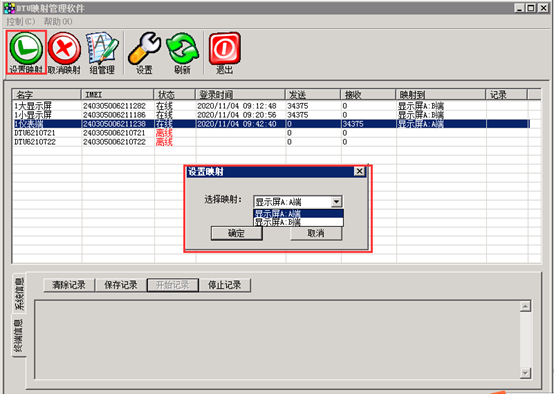Click the 接收 column header
The width and height of the screenshot is (554, 394).
[368, 94]
